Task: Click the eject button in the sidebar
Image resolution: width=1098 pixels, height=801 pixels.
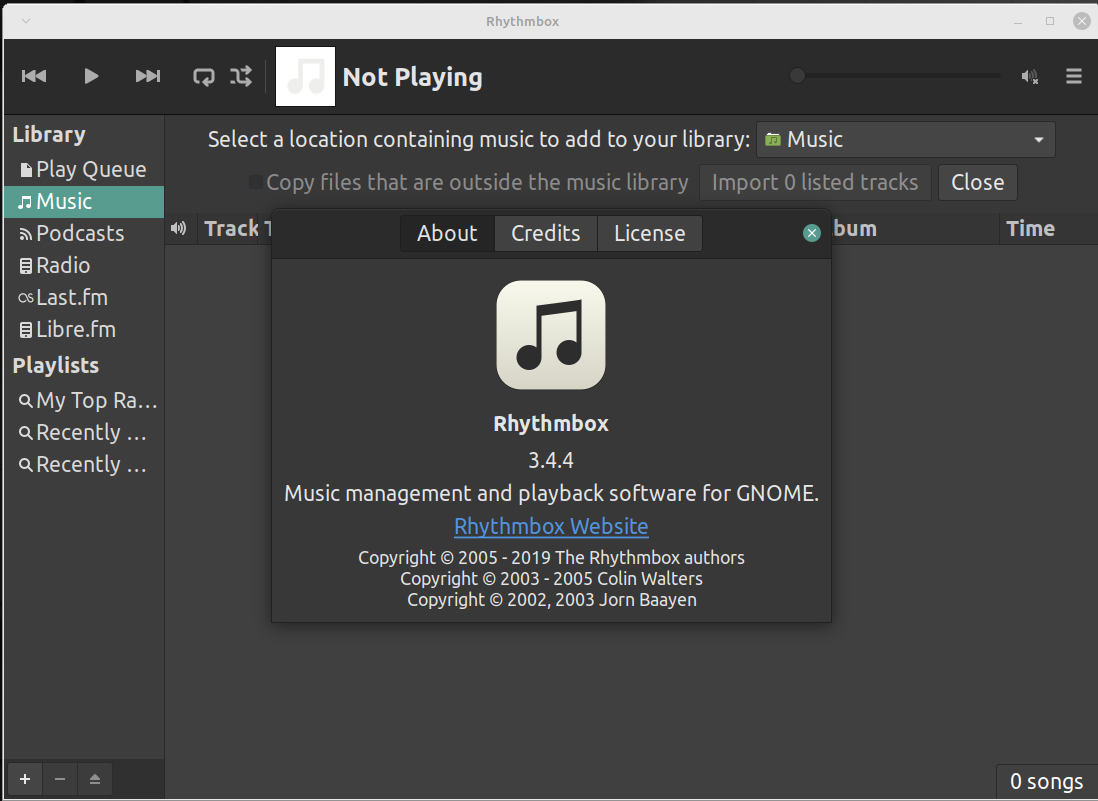Action: pos(95,779)
